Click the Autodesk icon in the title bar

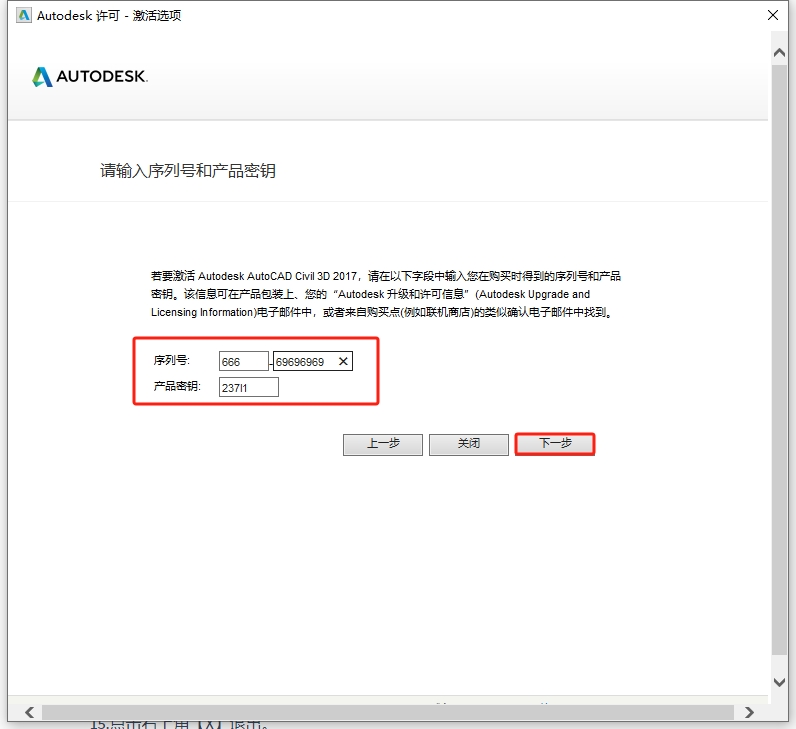point(24,15)
